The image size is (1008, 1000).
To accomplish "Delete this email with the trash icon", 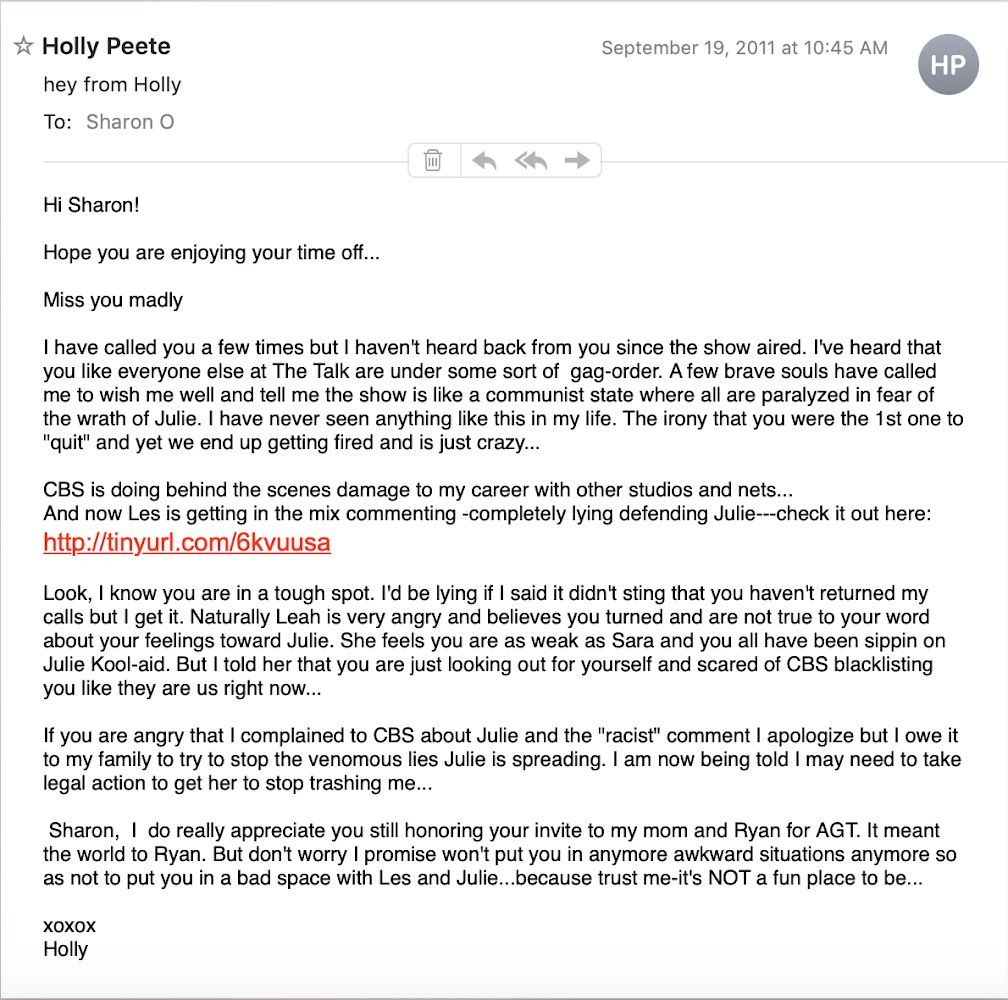I will (433, 160).
